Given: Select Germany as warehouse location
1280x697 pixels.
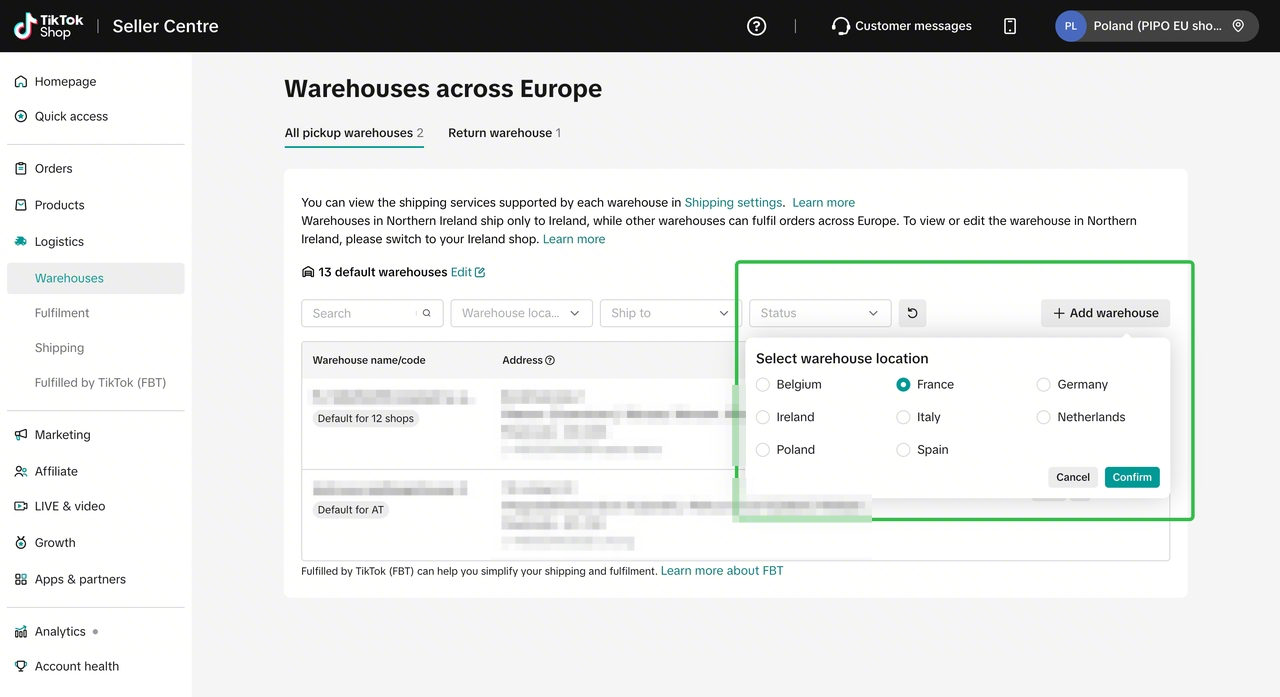Looking at the screenshot, I should [x=1044, y=384].
